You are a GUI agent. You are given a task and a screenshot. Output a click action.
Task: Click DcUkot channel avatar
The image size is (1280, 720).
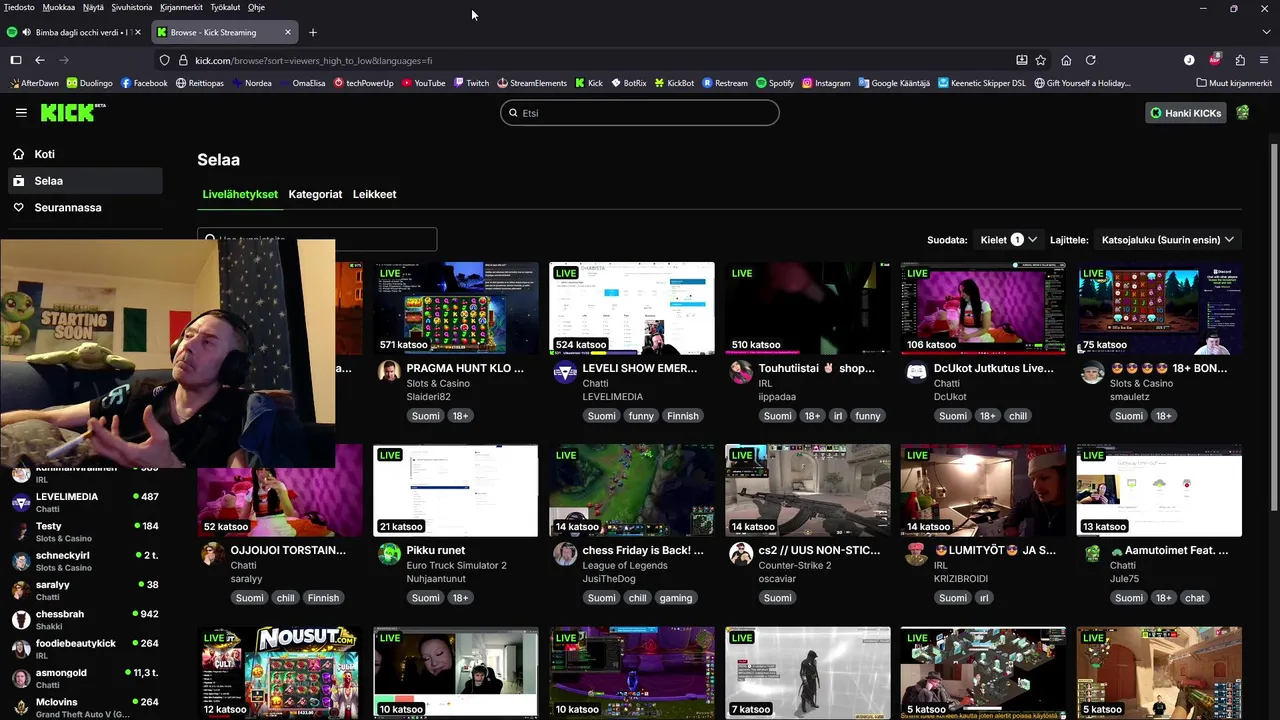tap(916, 372)
